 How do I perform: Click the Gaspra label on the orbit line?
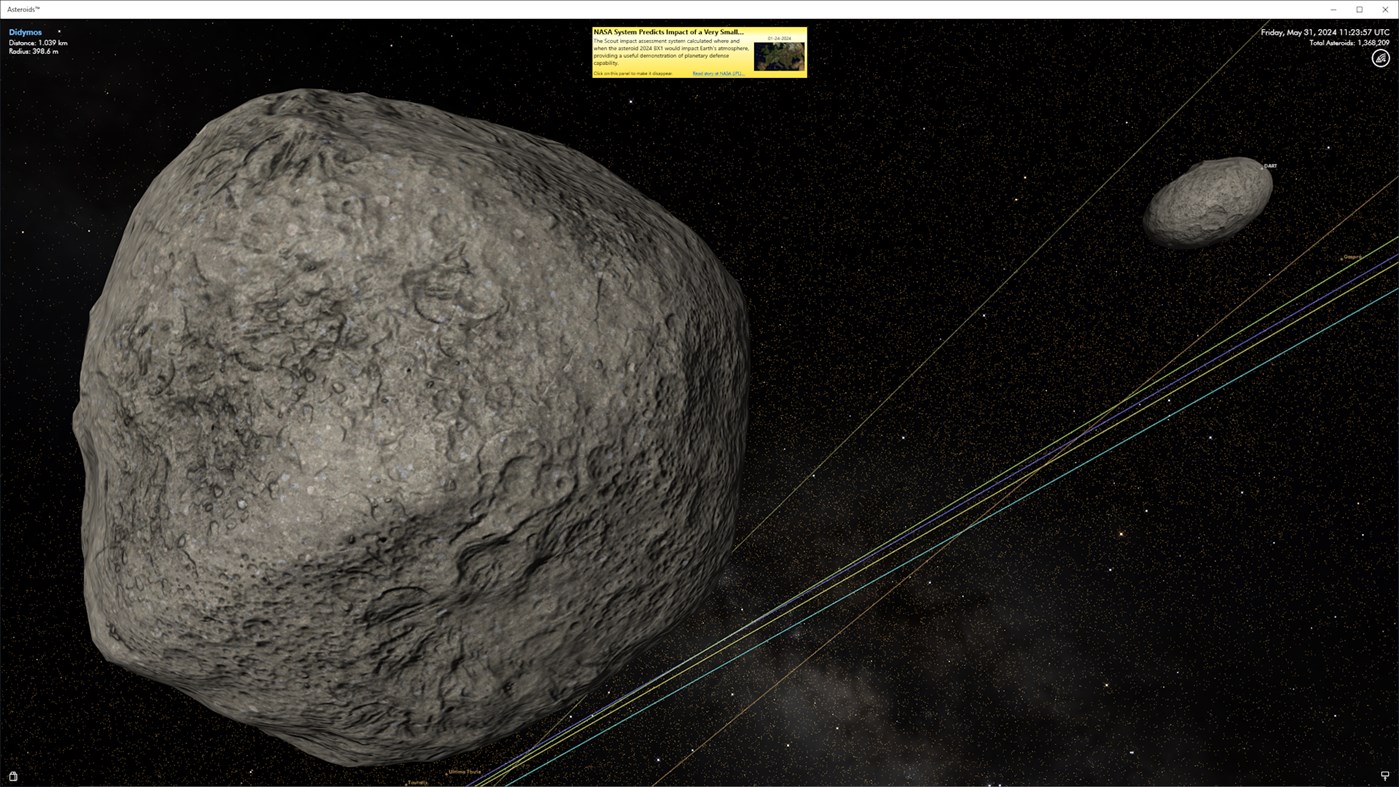click(x=1351, y=256)
